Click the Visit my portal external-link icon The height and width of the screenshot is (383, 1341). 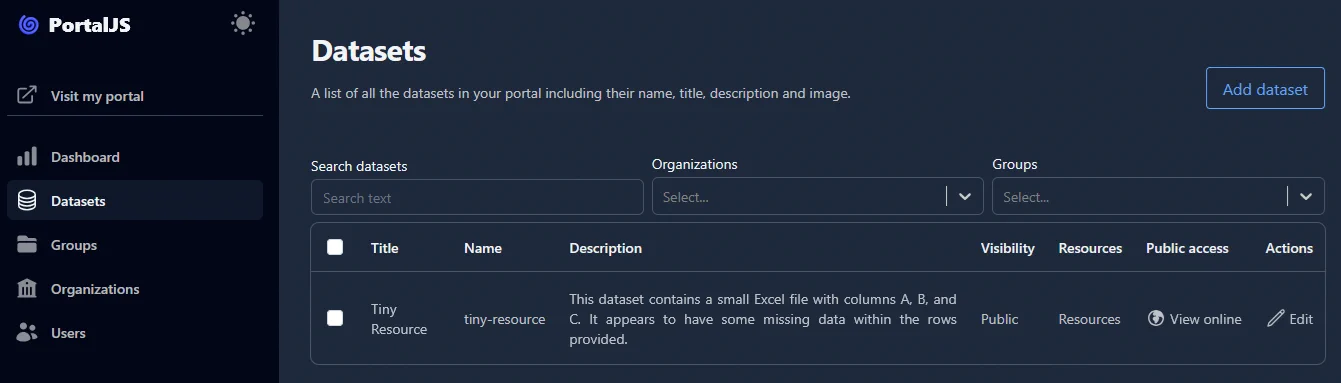click(x=28, y=96)
